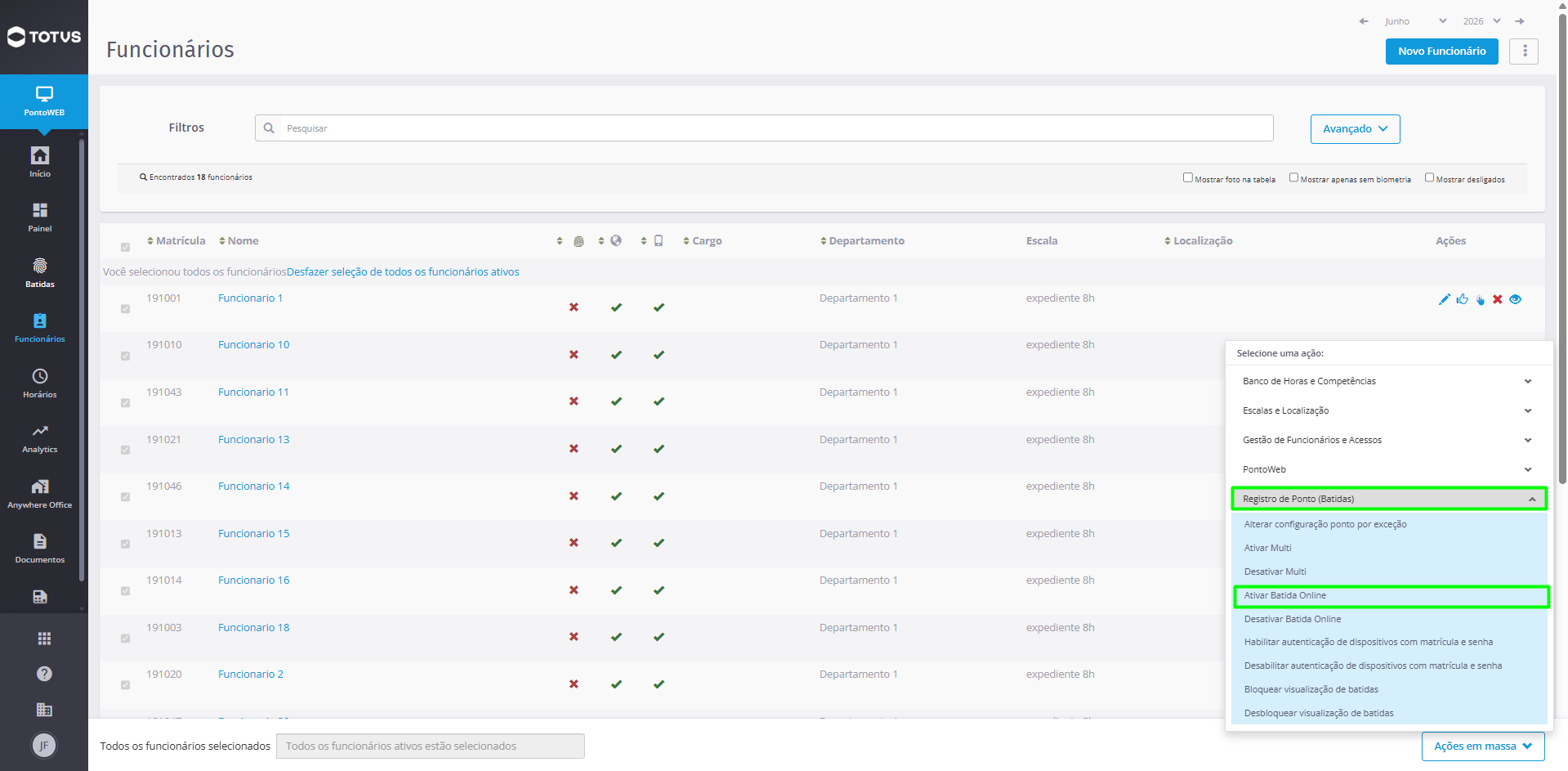Open the JF user avatar menu
Viewport: 1568px width, 771px height.
44,745
